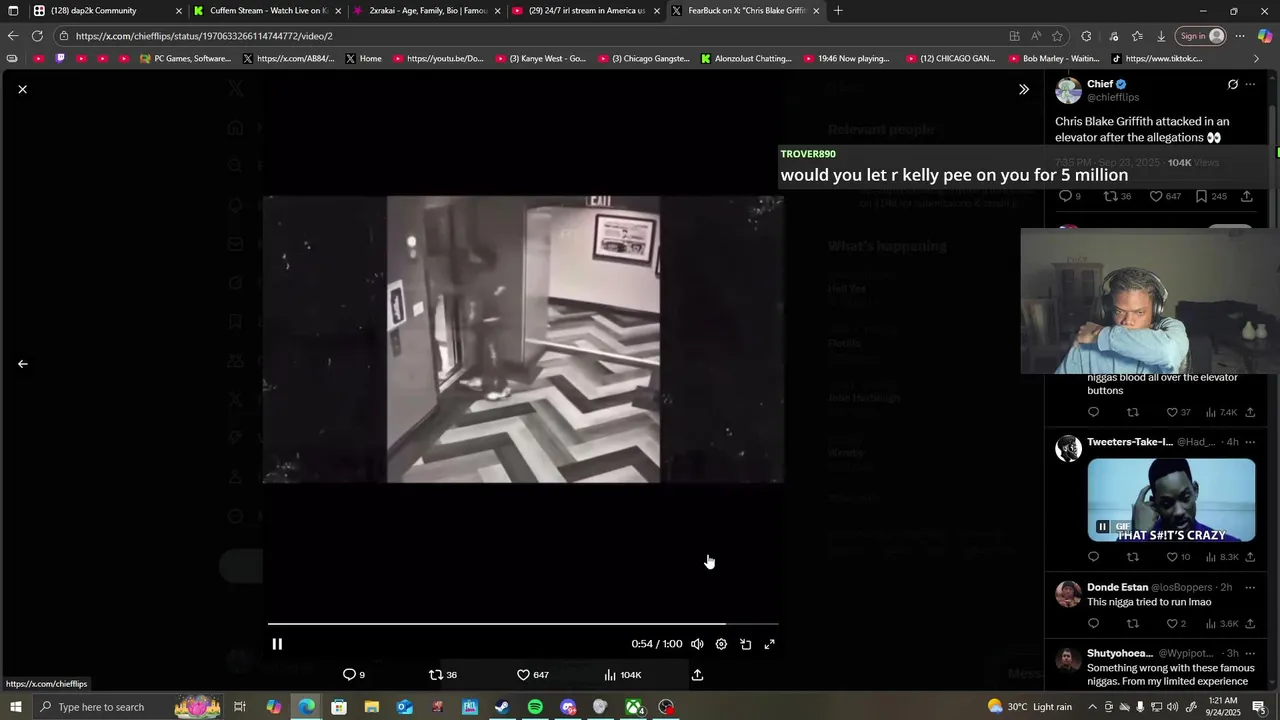Viewport: 1280px width, 720px height.
Task: Show more bookmarks chevron
Action: pos(1256,59)
